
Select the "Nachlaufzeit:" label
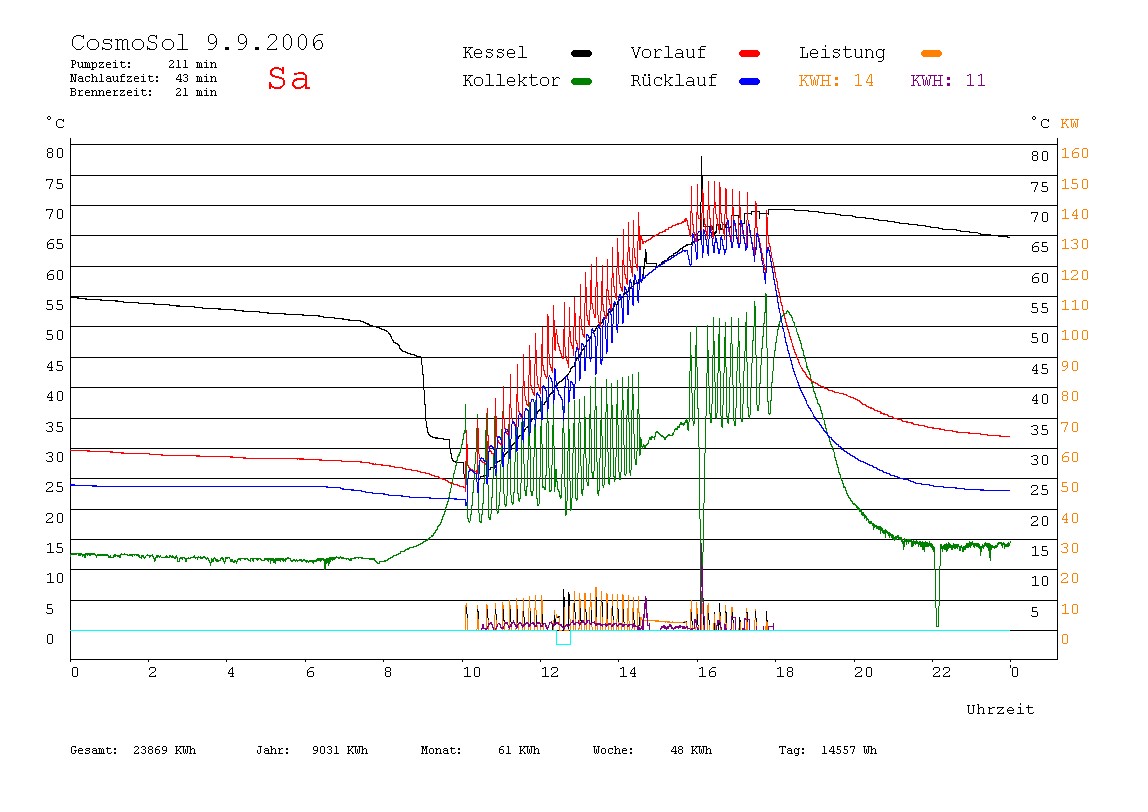[x=114, y=78]
